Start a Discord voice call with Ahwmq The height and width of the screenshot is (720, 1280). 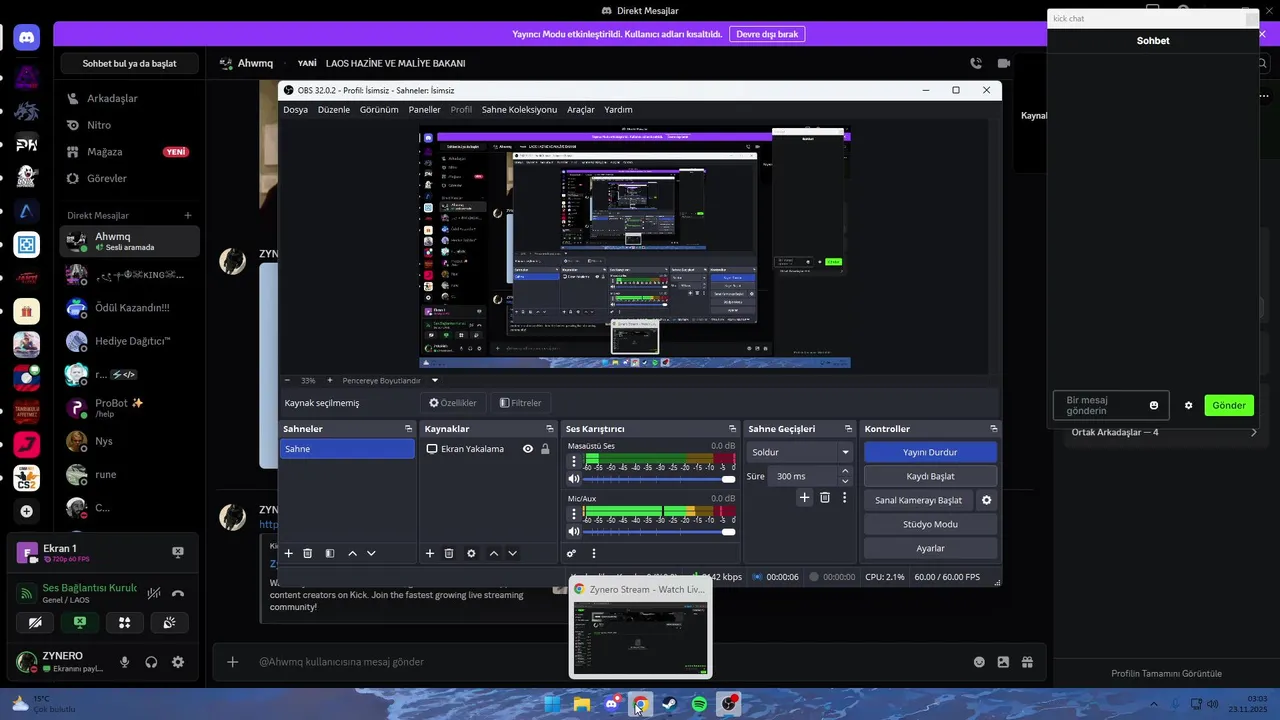tap(976, 63)
